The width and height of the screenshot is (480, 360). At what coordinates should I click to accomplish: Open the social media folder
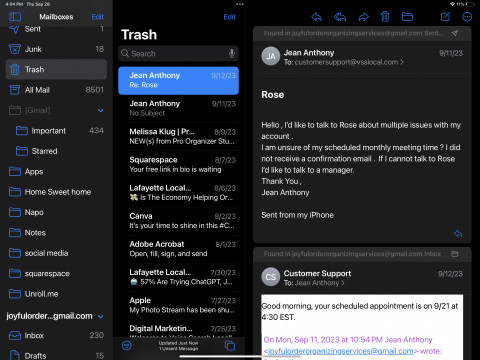pos(56,253)
